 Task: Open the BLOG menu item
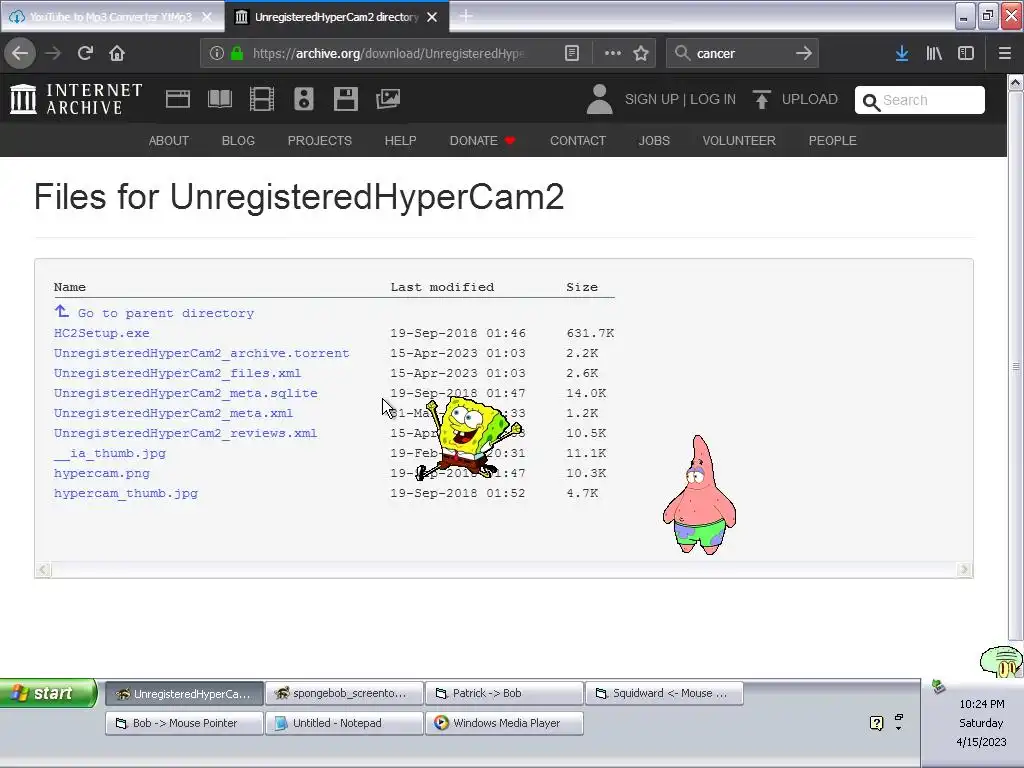(238, 140)
